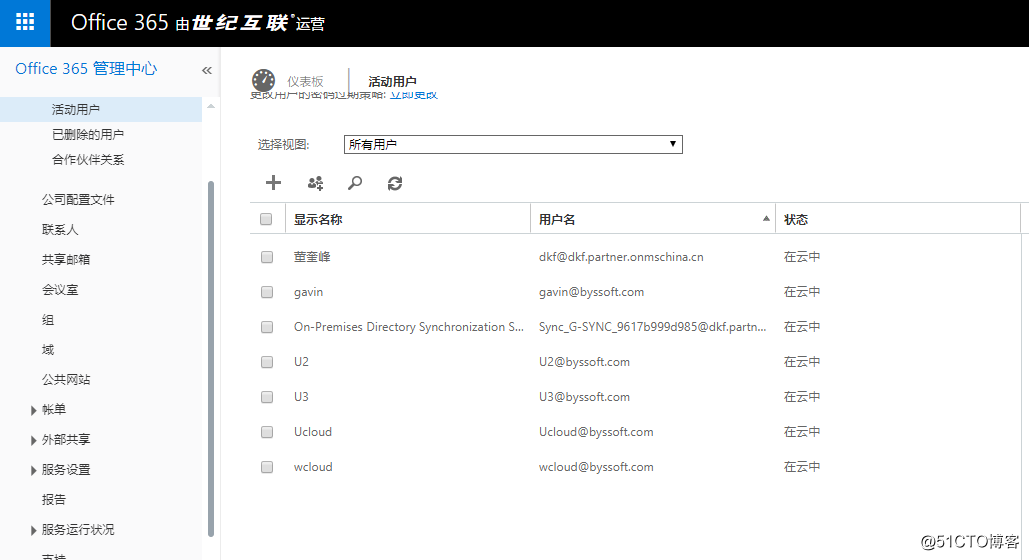Open the 域 page

[x=48, y=349]
